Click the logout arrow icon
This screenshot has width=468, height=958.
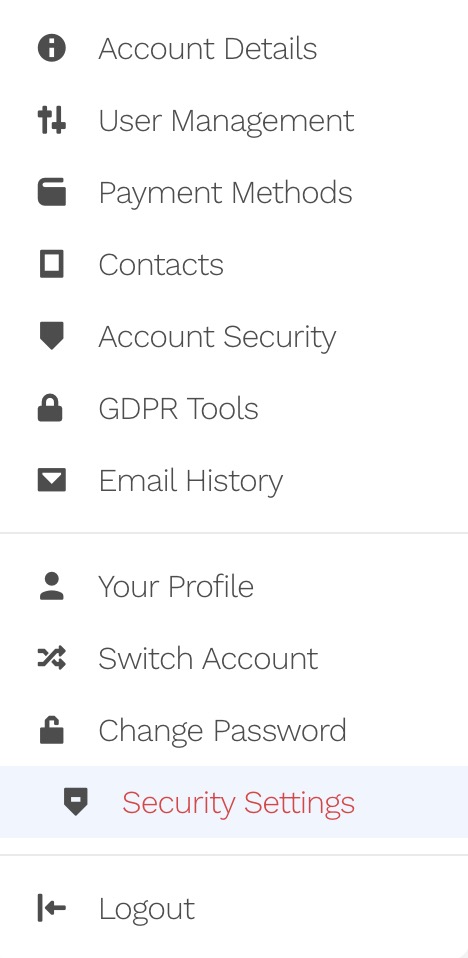pos(51,907)
